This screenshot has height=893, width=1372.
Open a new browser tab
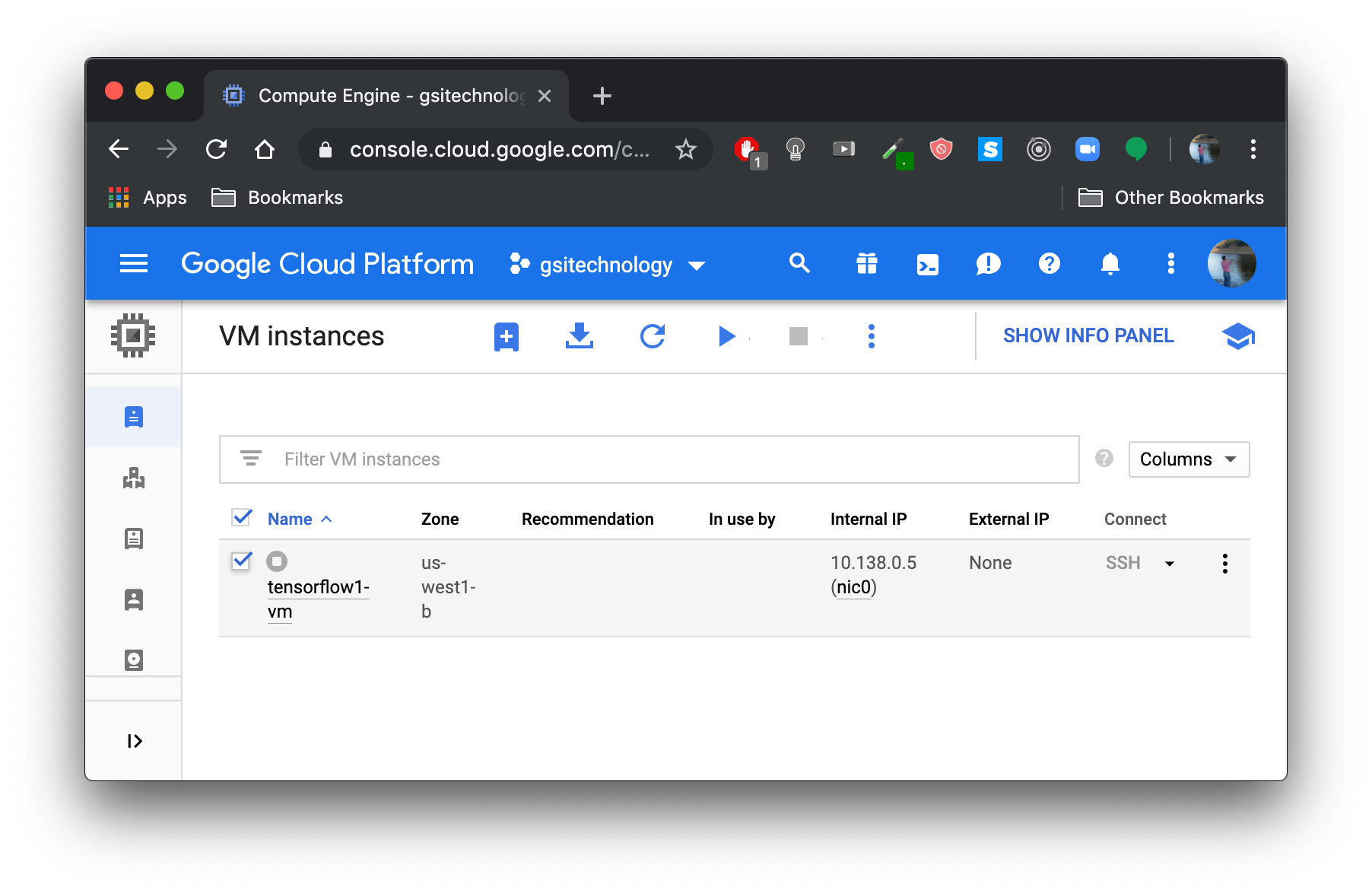(602, 96)
